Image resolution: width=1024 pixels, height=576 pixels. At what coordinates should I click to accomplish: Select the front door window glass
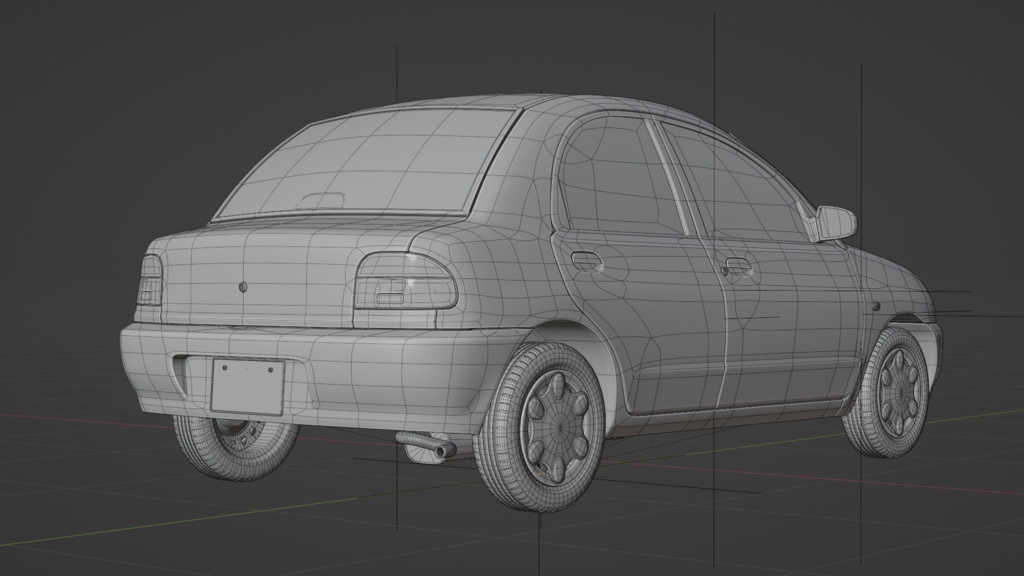click(x=735, y=180)
